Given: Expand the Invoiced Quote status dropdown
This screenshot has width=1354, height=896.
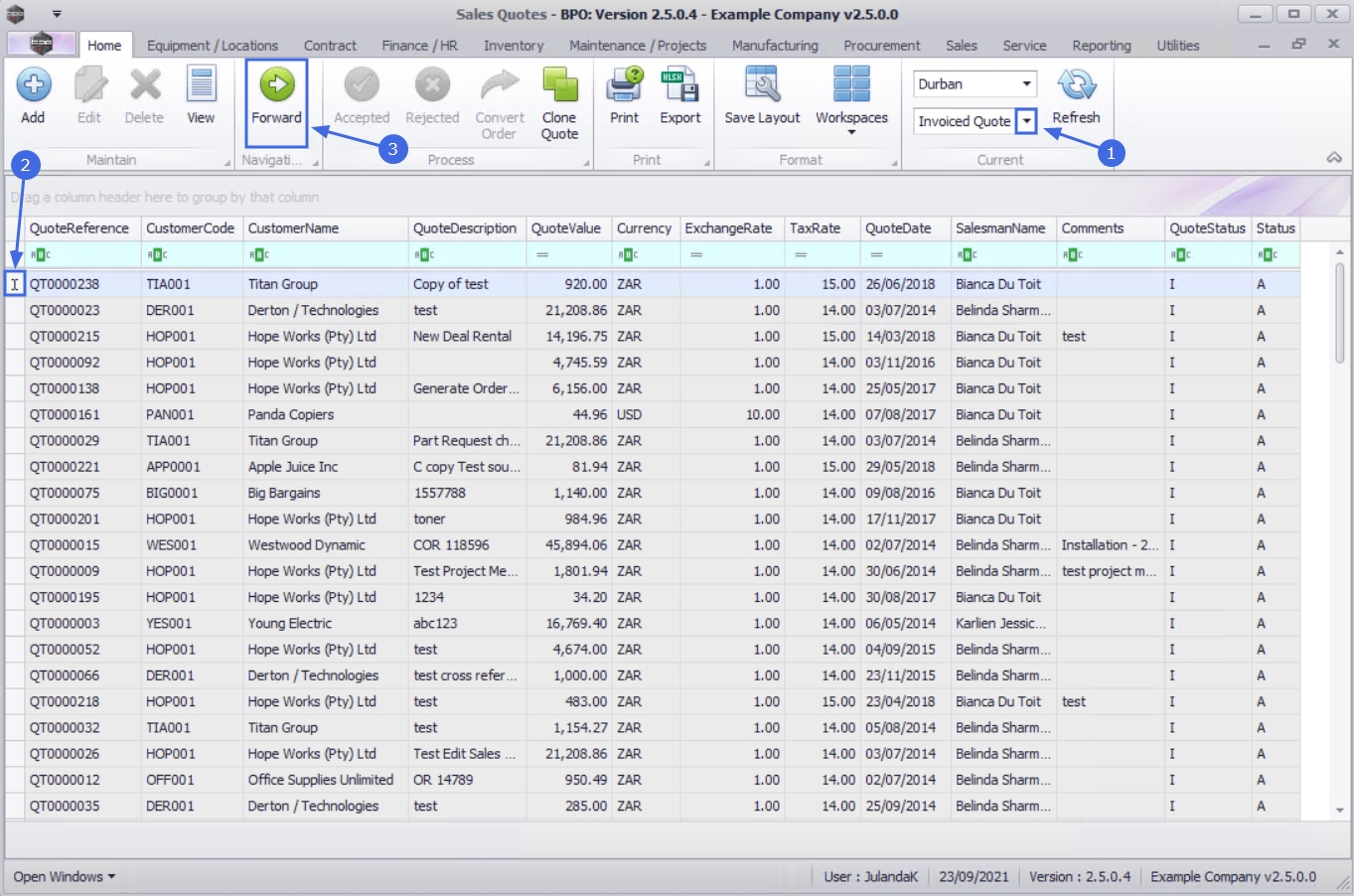Looking at the screenshot, I should (x=1027, y=121).
